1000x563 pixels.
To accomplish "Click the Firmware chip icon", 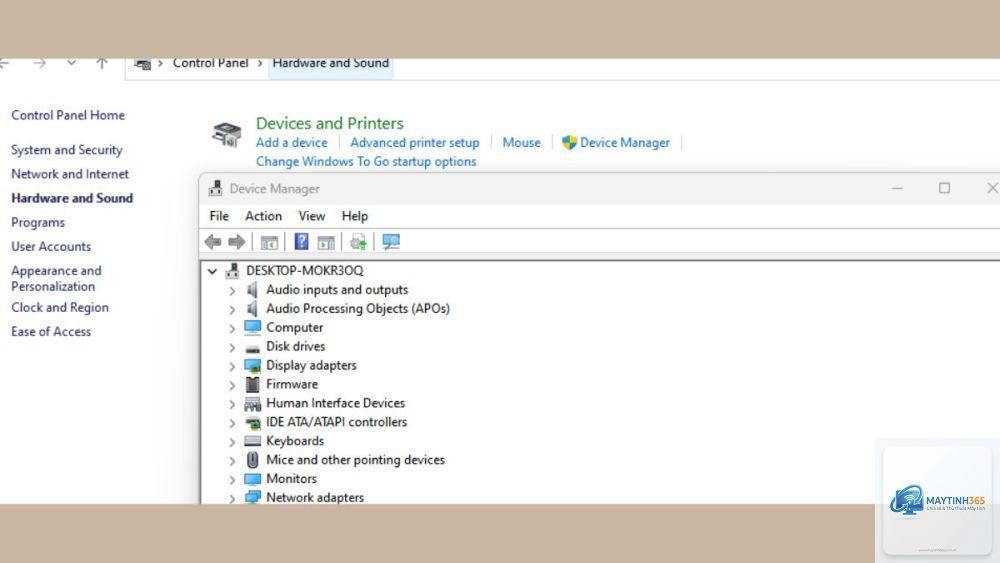I will pyautogui.click(x=253, y=384).
